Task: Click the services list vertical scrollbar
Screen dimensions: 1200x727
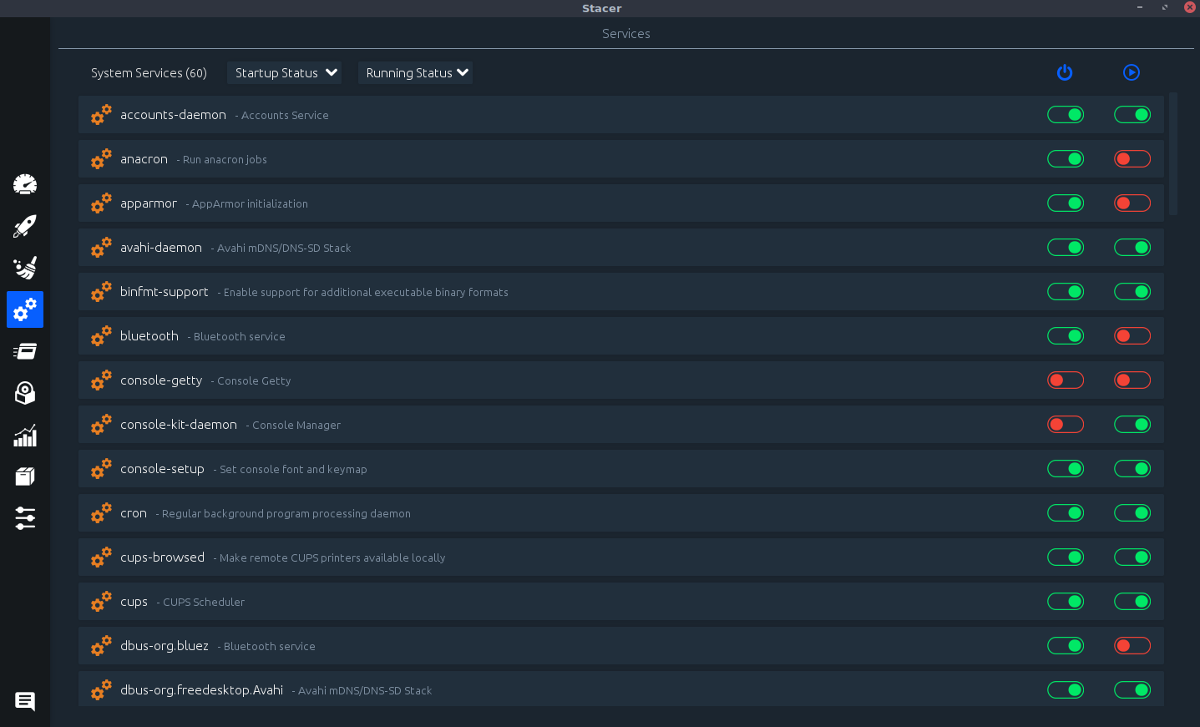Action: (x=1173, y=155)
